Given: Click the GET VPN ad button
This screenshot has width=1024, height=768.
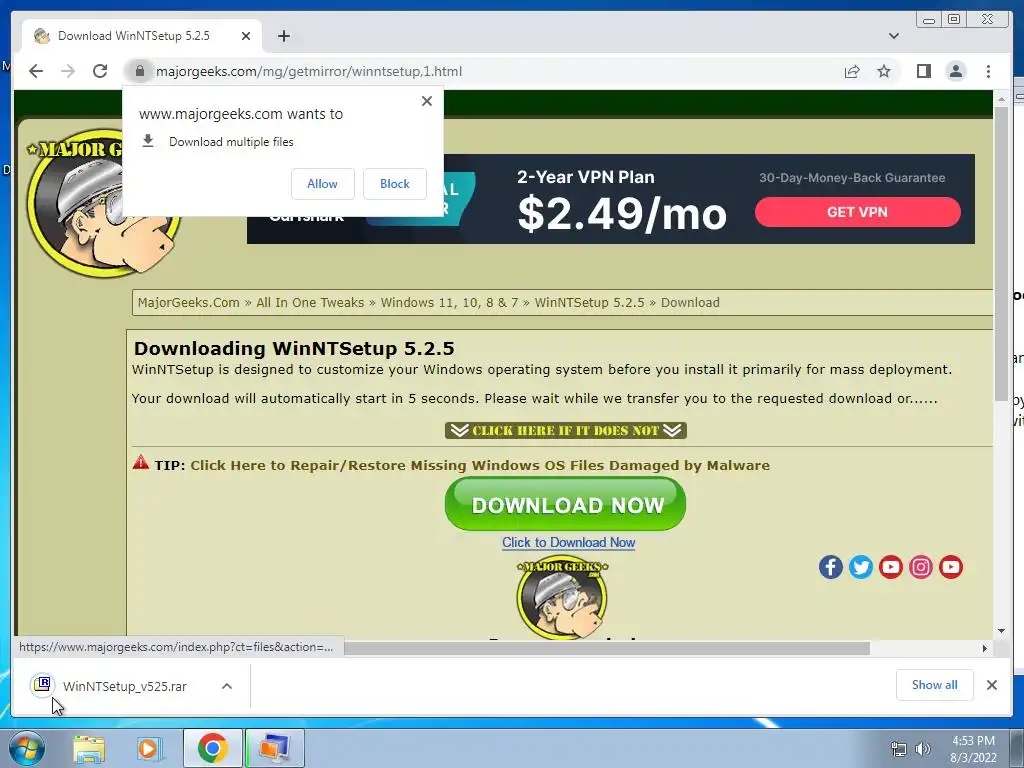Looking at the screenshot, I should (857, 212).
